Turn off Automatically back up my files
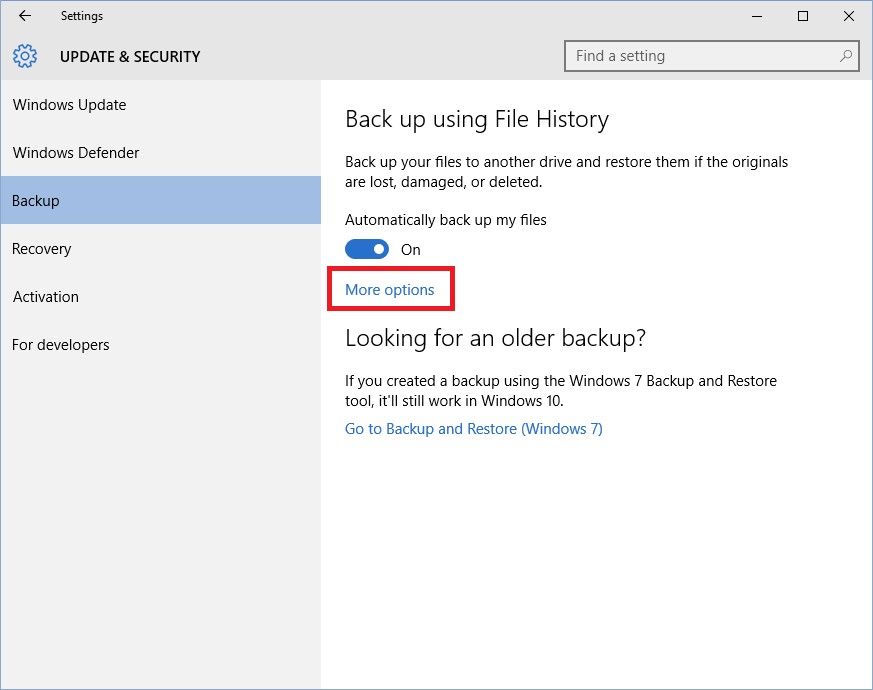This screenshot has height=690, width=873. point(367,249)
